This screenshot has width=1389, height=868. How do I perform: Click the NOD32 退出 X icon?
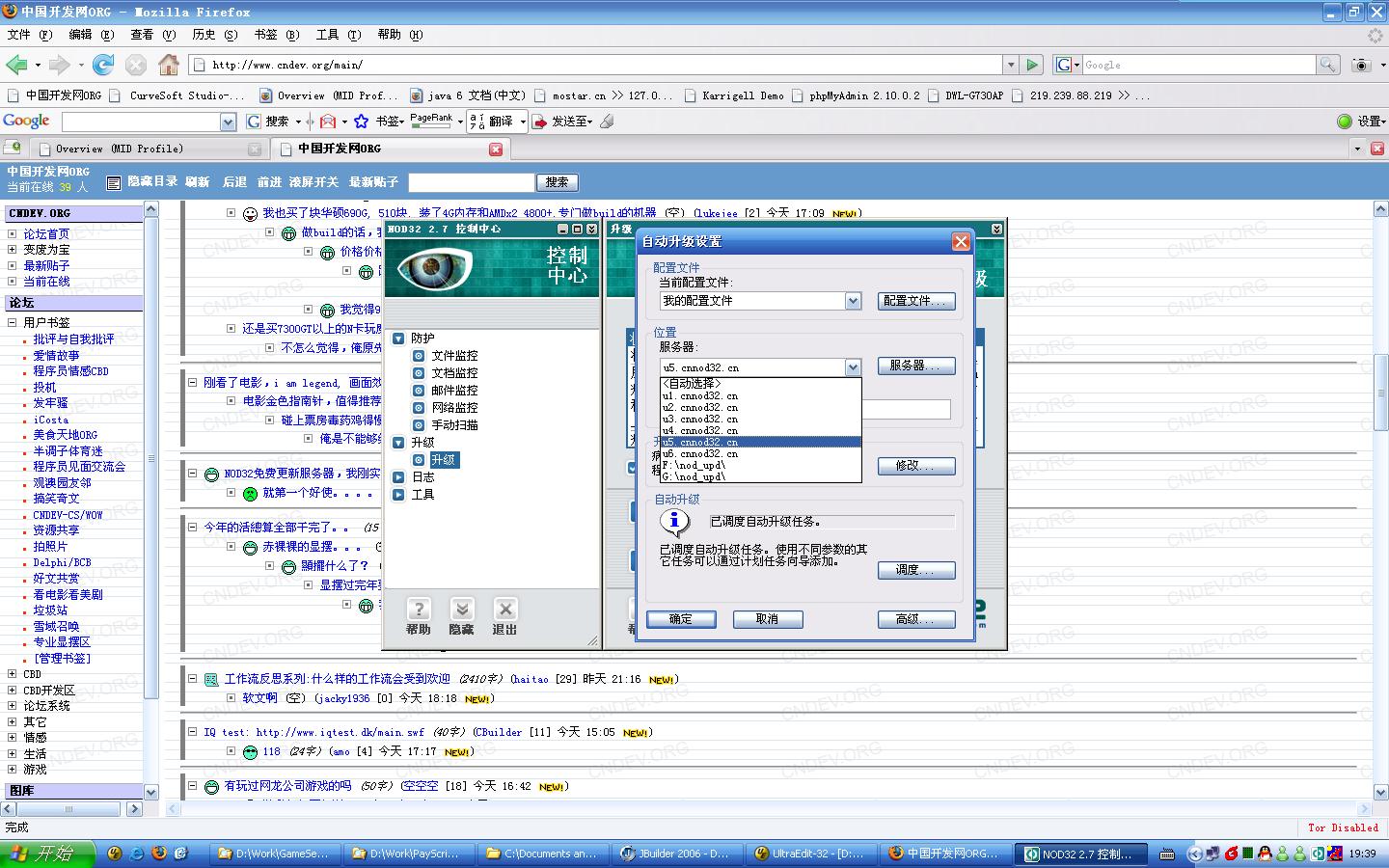(x=505, y=609)
